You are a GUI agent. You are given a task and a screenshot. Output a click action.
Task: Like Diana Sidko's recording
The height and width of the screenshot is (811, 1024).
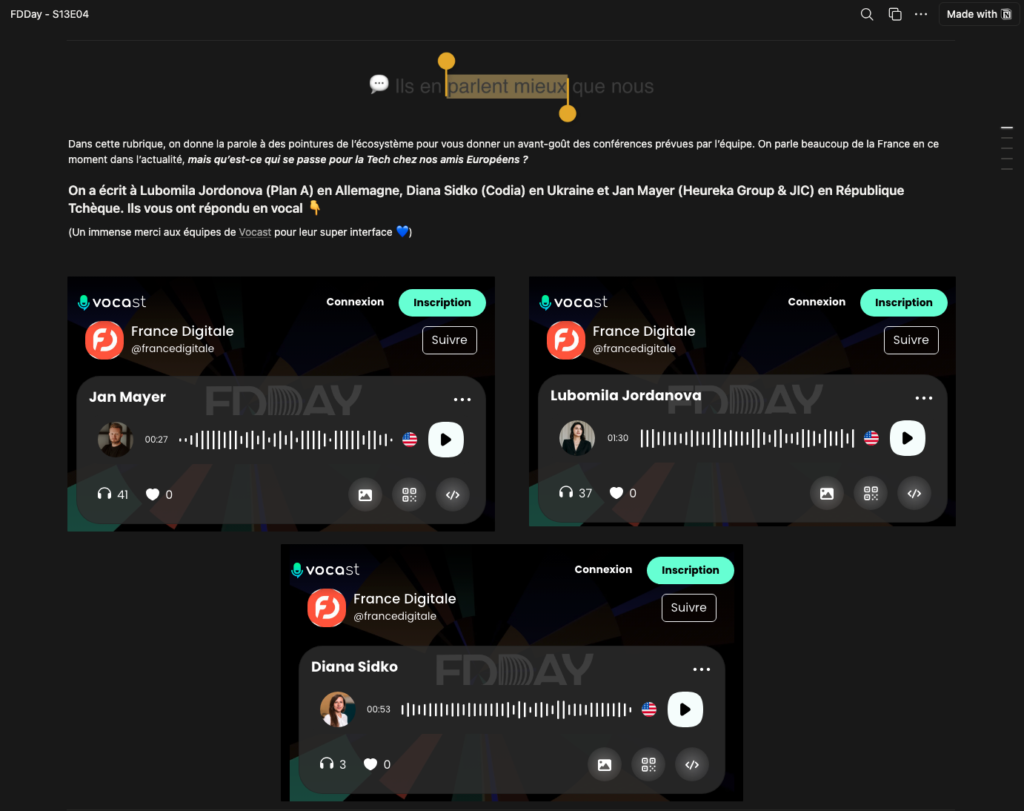370,764
